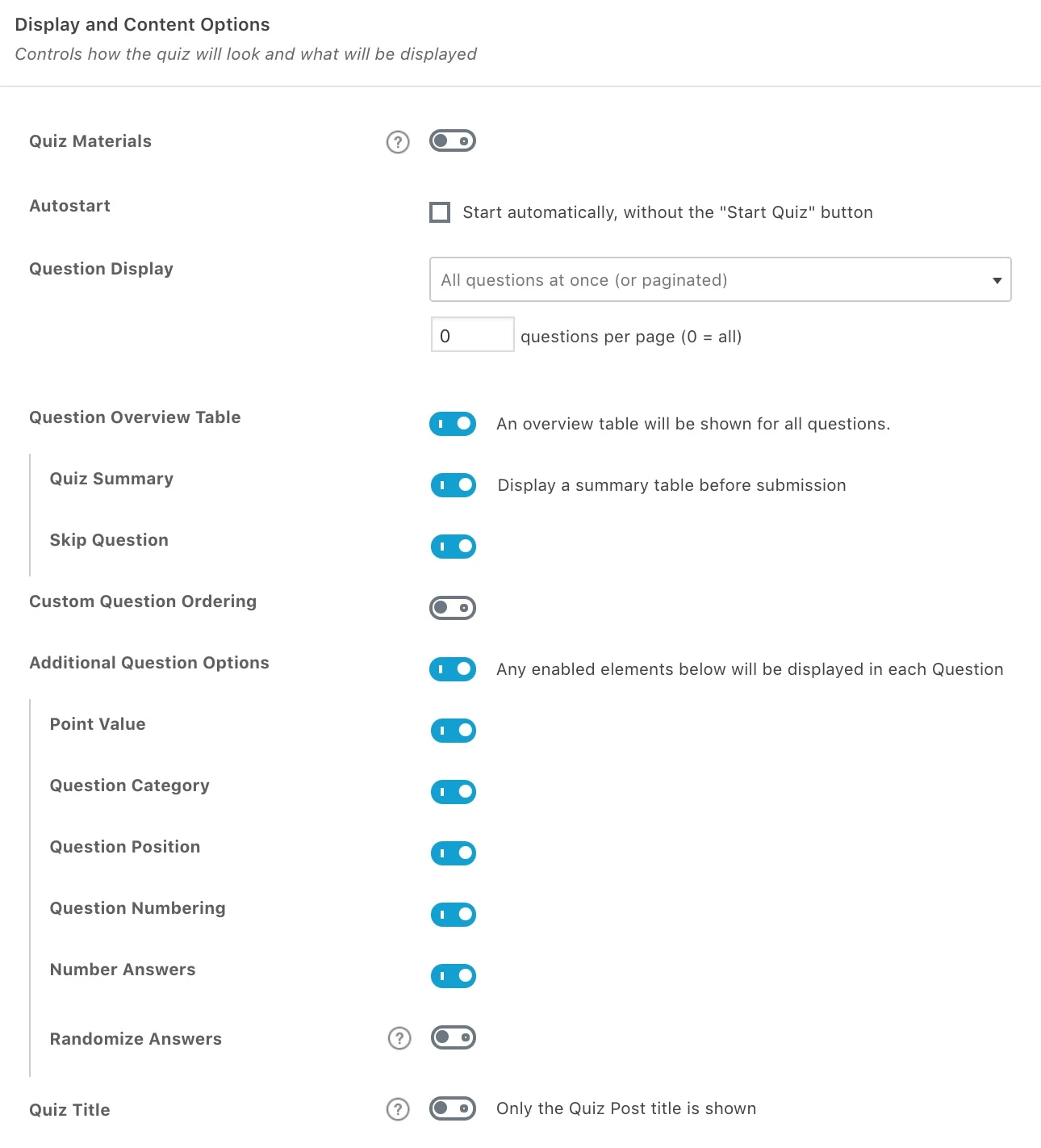Turn off Number Answers toggle
1041x1148 pixels.
pos(454,976)
